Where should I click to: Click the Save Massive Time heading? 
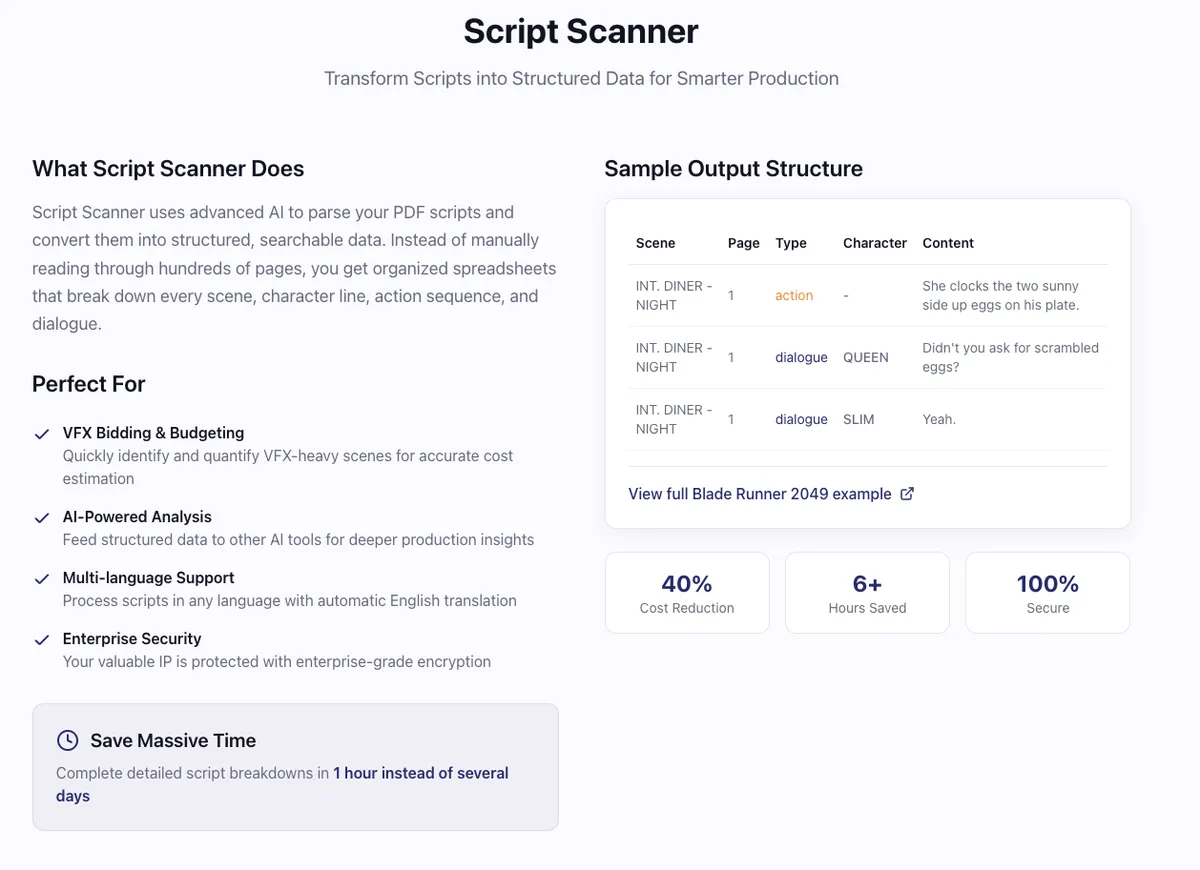pos(173,740)
